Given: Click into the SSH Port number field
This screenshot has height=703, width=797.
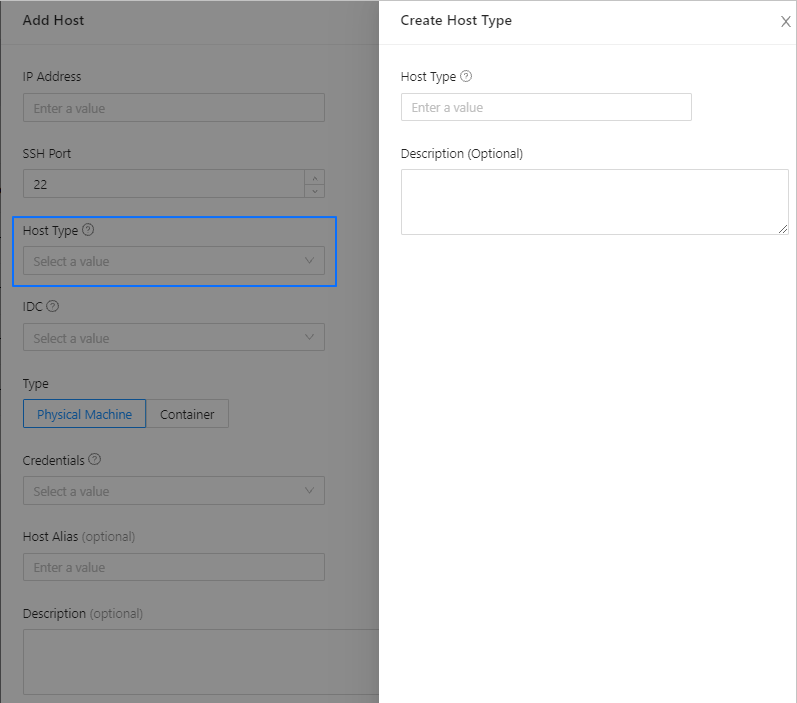Looking at the screenshot, I should [x=163, y=184].
